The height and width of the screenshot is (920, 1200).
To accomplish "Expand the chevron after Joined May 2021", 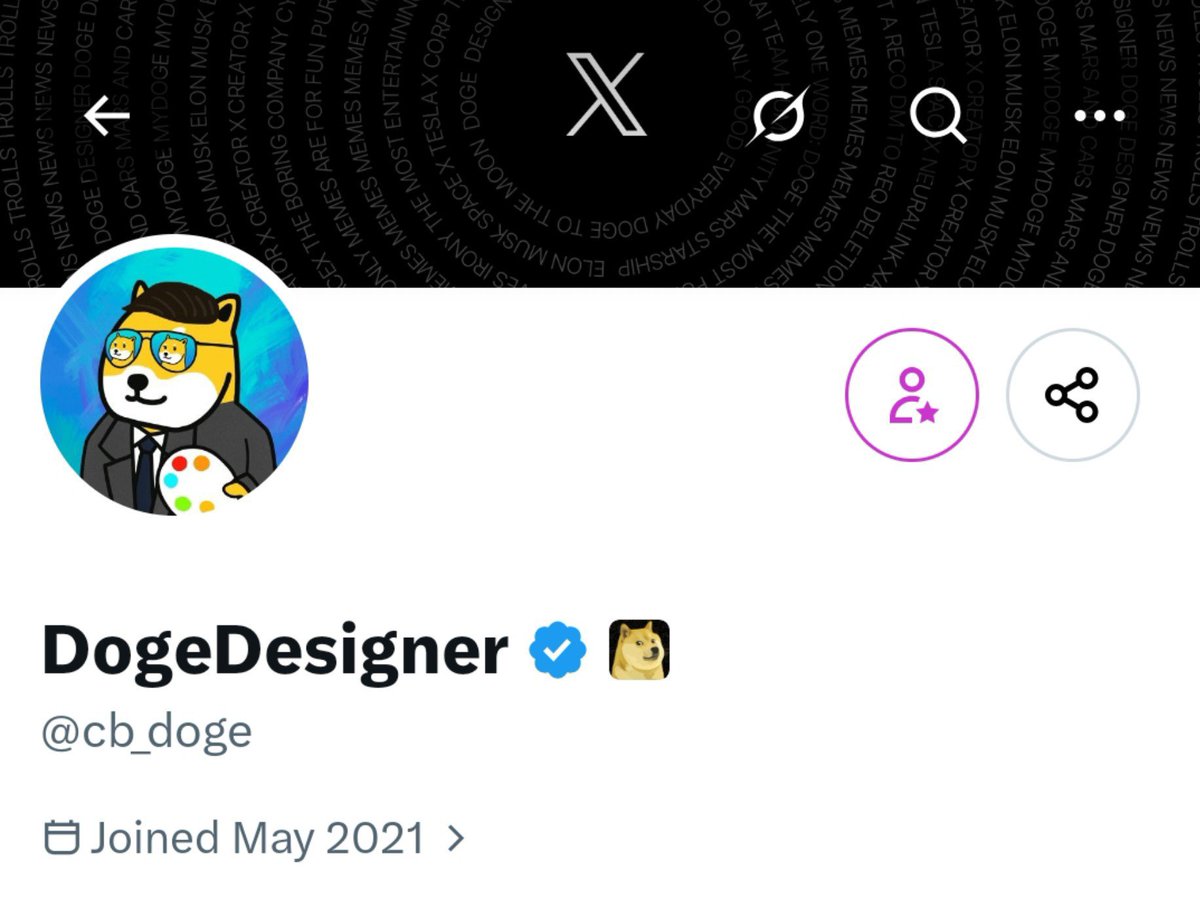I will 456,838.
